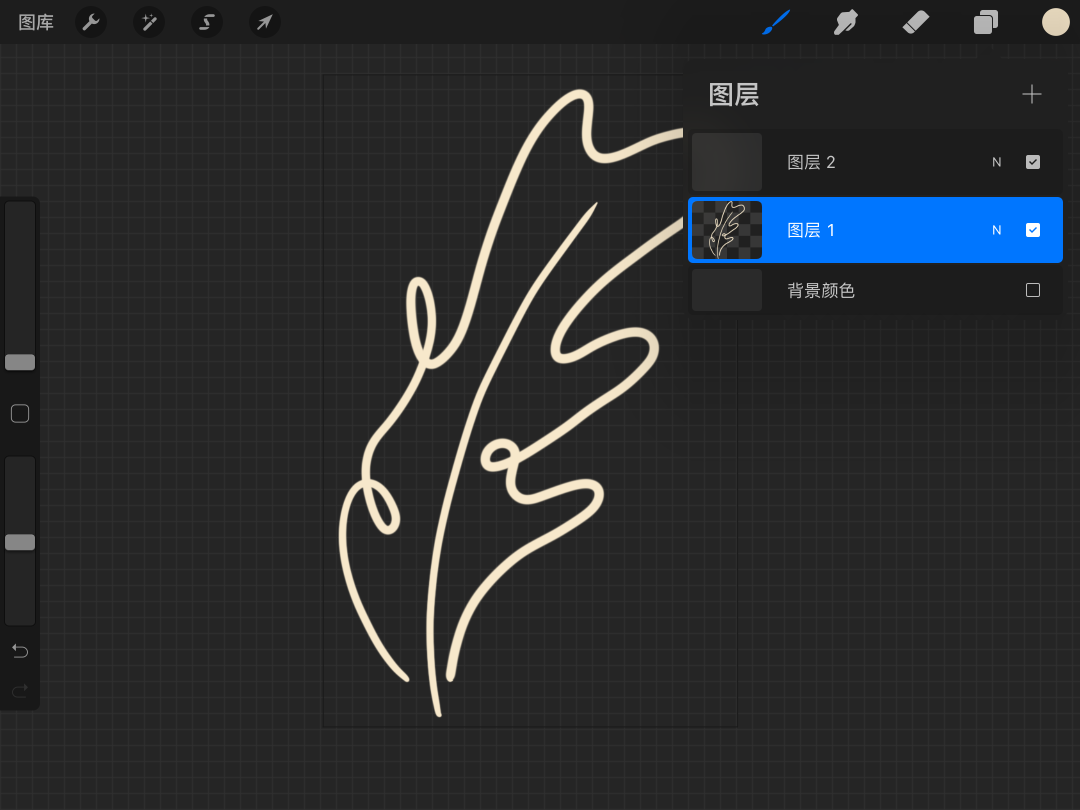1080x810 pixels.
Task: Open the active color swatch circle
Action: (x=1056, y=22)
